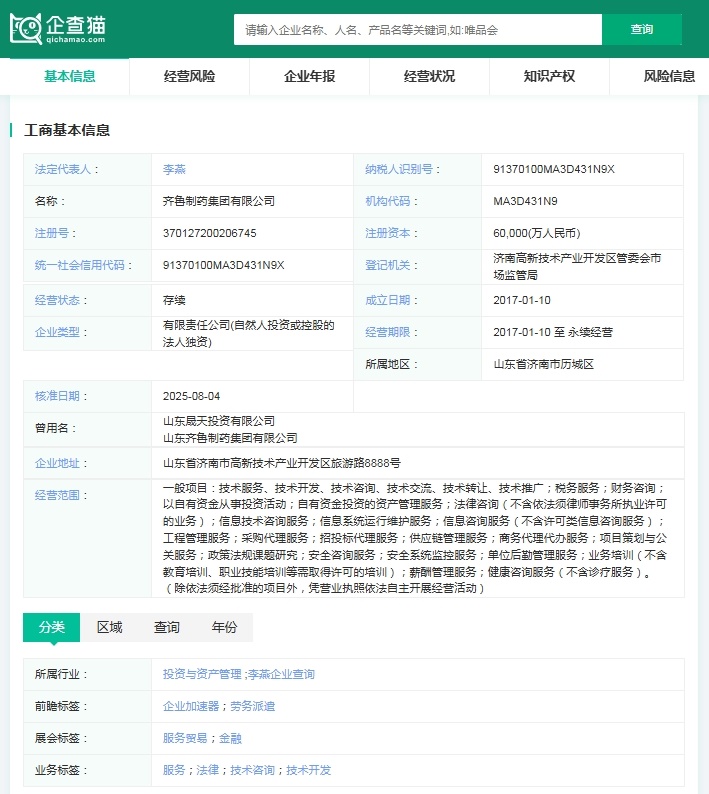Select tax ID 91370100MA3D431N9X in the 纳税人识别号 row
The height and width of the screenshot is (794, 709).
(554, 170)
